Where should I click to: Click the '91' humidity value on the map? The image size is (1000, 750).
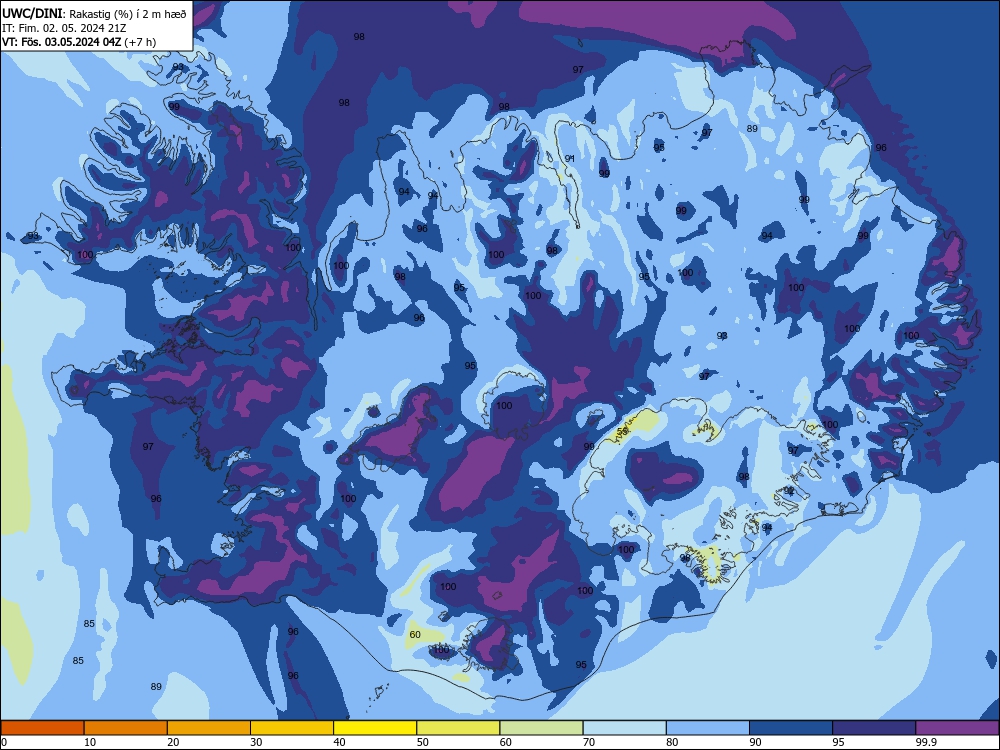(x=570, y=158)
